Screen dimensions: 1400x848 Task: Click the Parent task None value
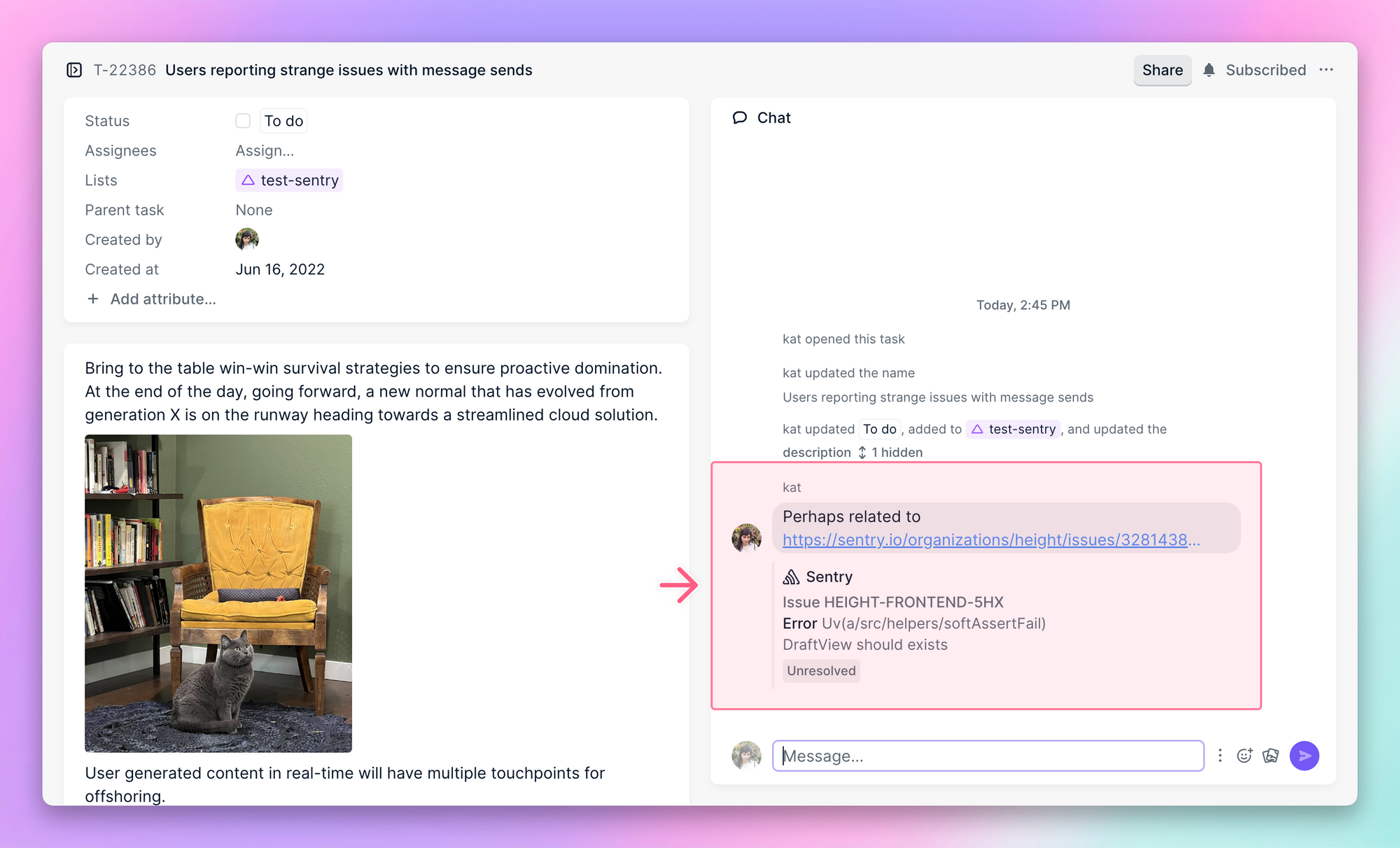click(254, 210)
